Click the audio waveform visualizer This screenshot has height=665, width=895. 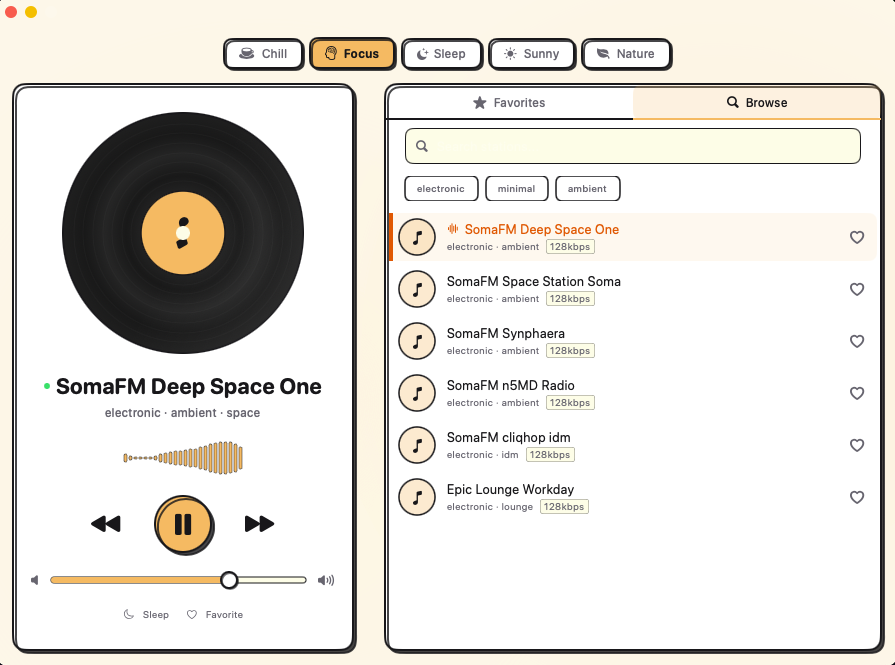(183, 458)
